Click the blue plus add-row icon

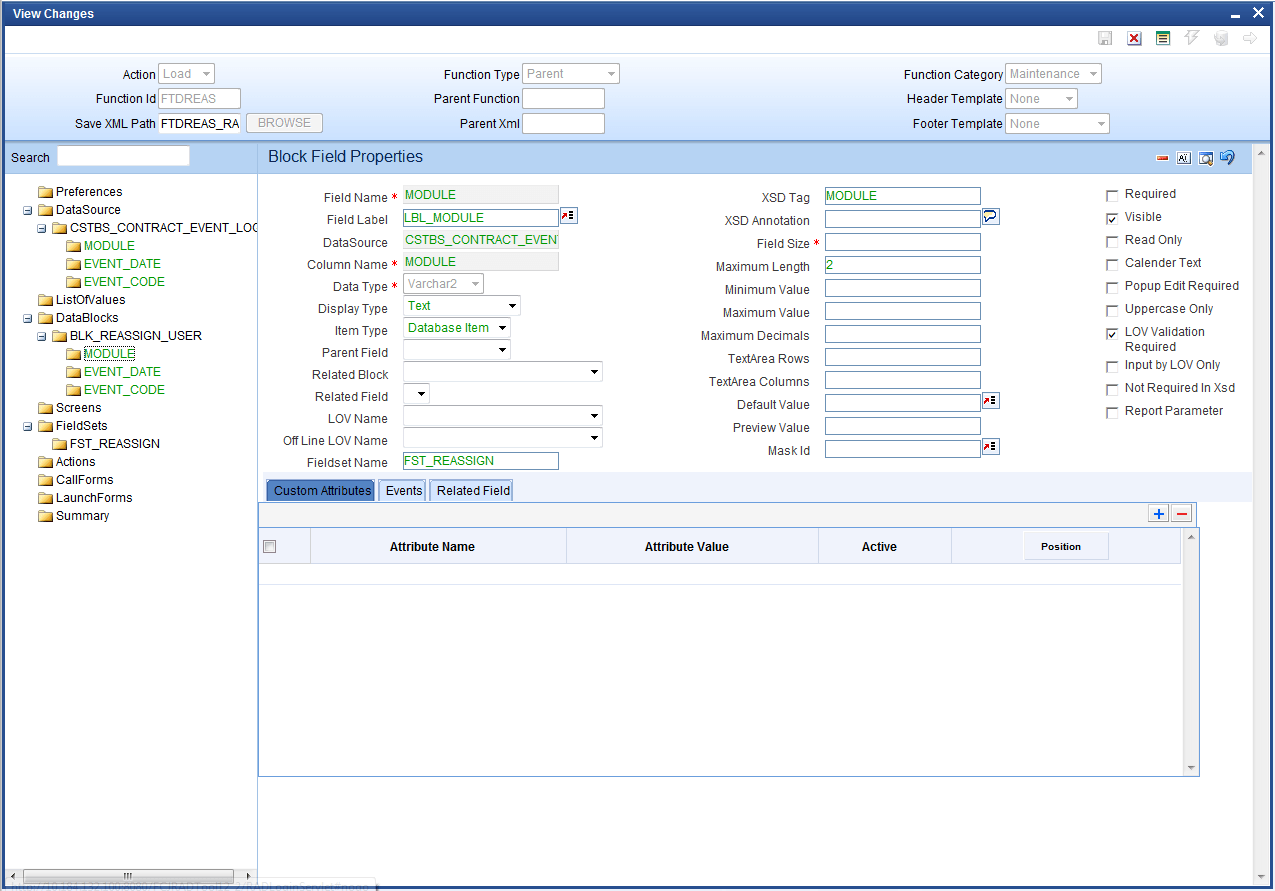point(1159,514)
